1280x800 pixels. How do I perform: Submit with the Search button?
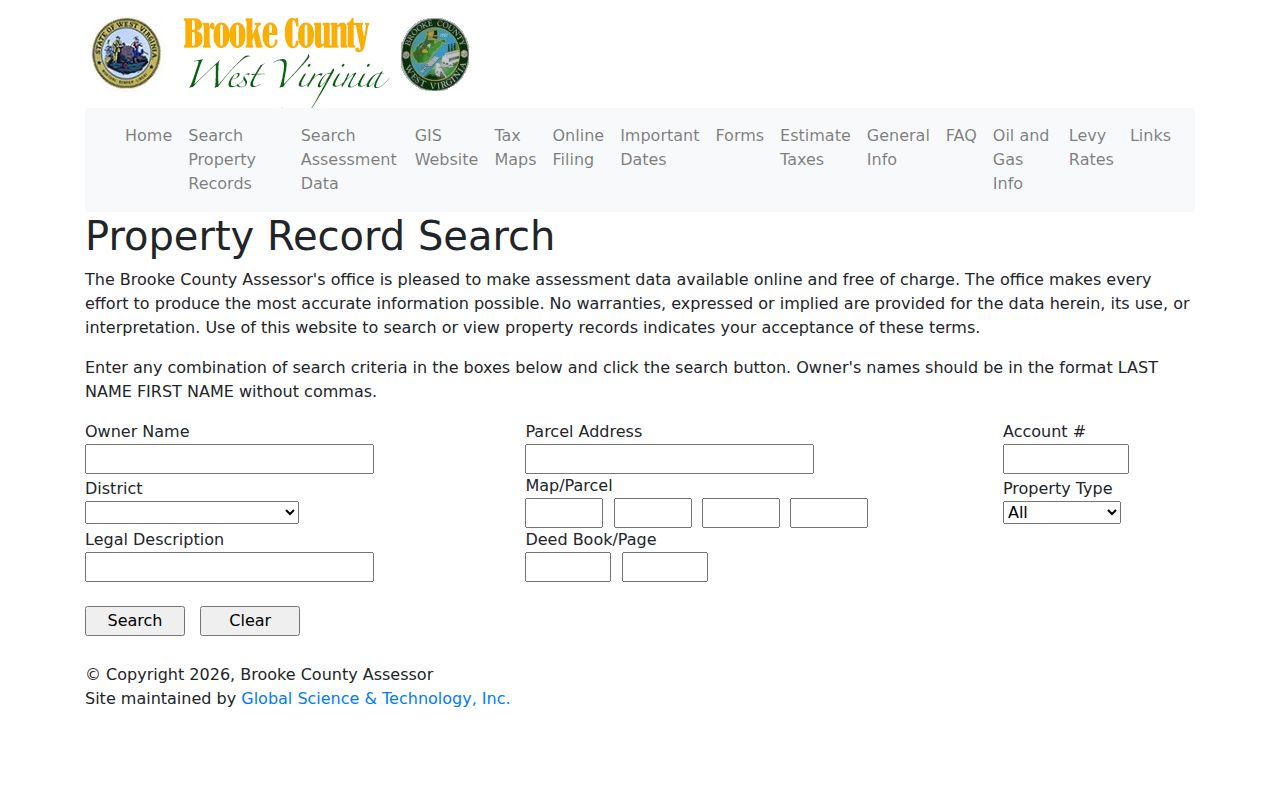pyautogui.click(x=135, y=621)
